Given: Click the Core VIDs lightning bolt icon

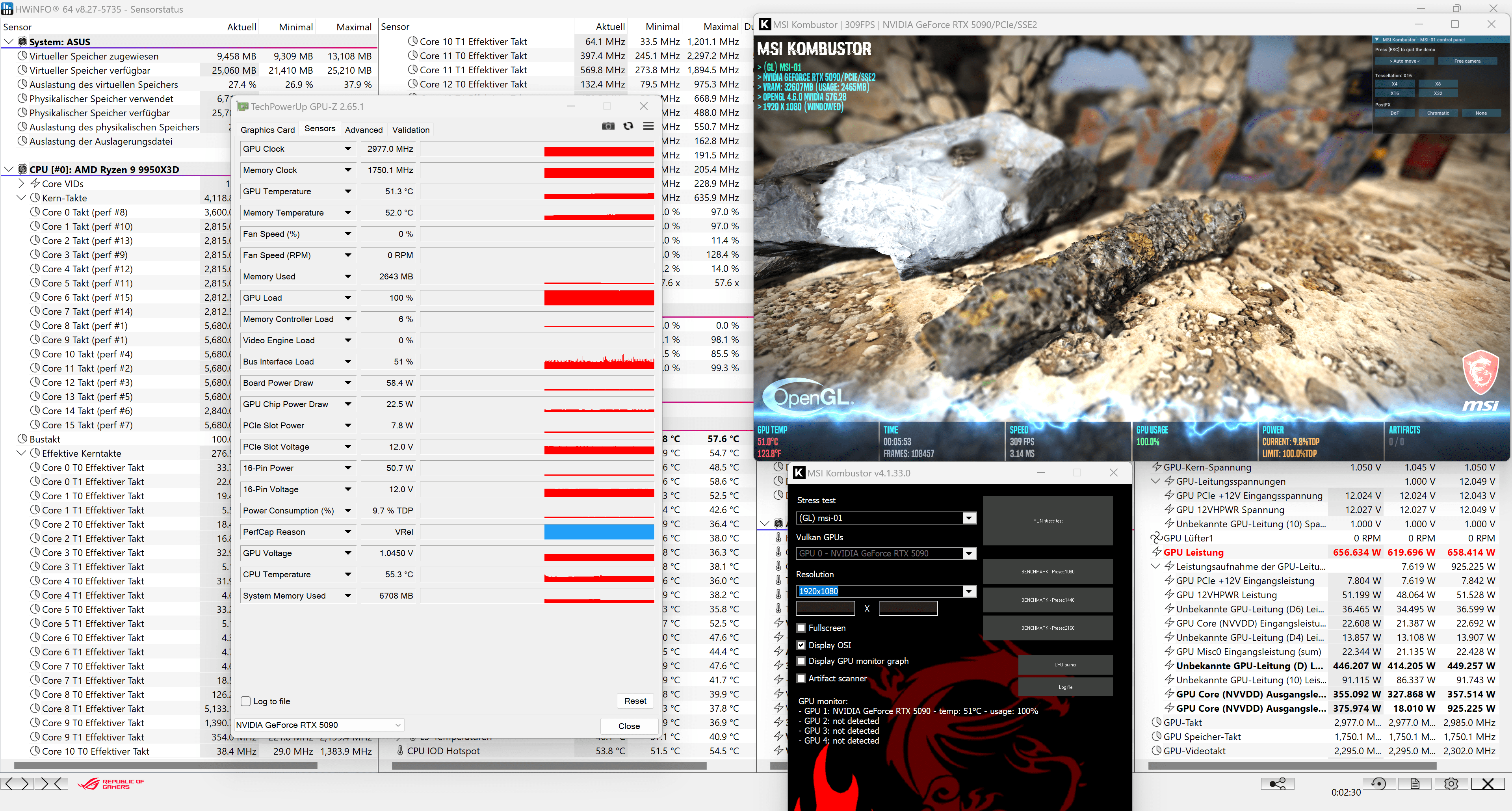Looking at the screenshot, I should coord(35,183).
